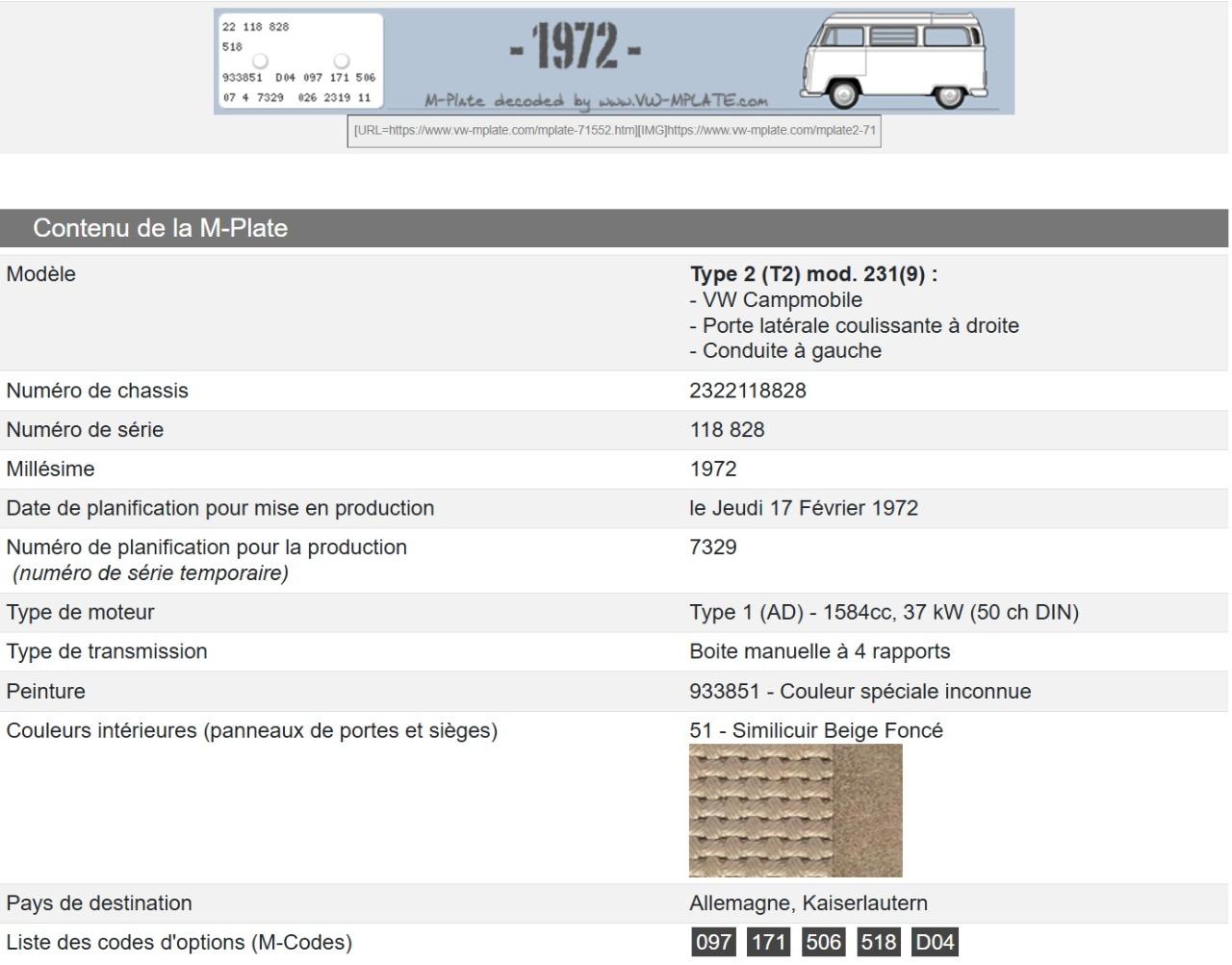Select the 506 M-code badge
Screen dimensions: 1232x965
(823, 942)
